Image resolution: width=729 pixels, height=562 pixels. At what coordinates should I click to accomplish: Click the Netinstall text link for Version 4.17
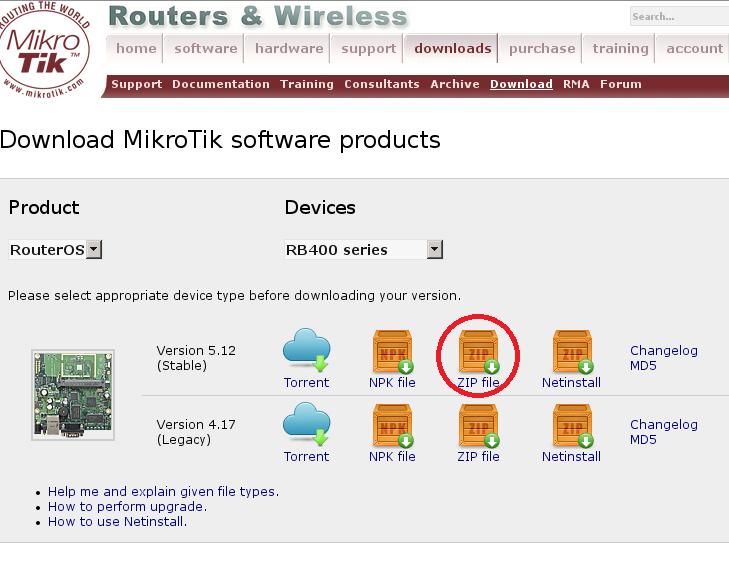571,456
